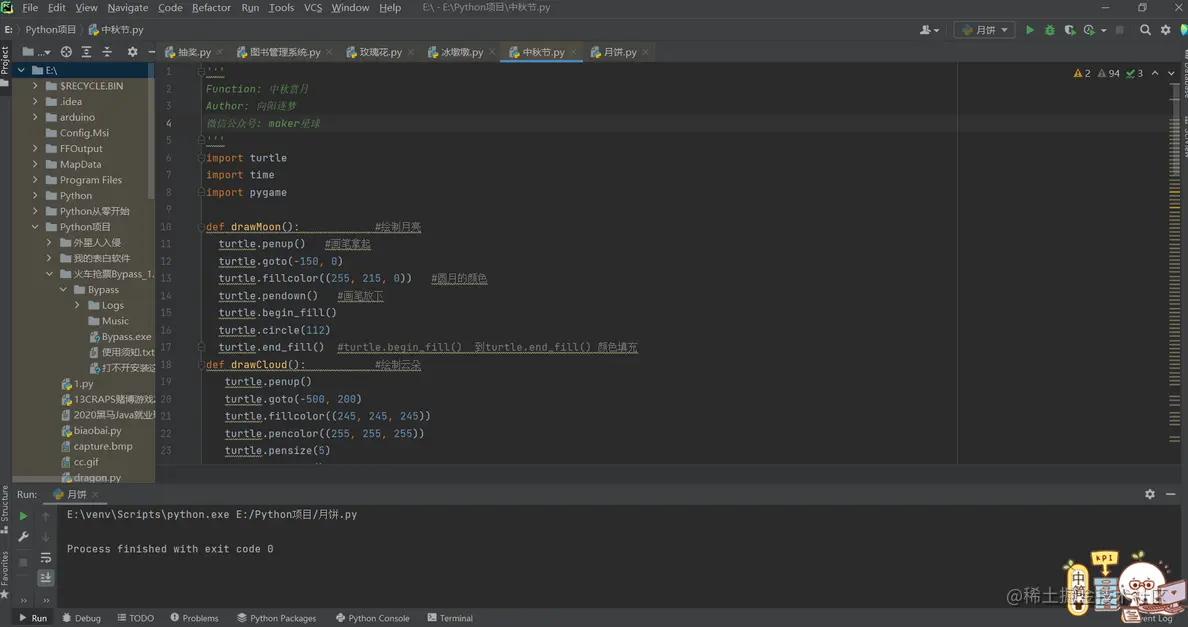Expand the arduino folder
The width and height of the screenshot is (1188, 627).
35,117
